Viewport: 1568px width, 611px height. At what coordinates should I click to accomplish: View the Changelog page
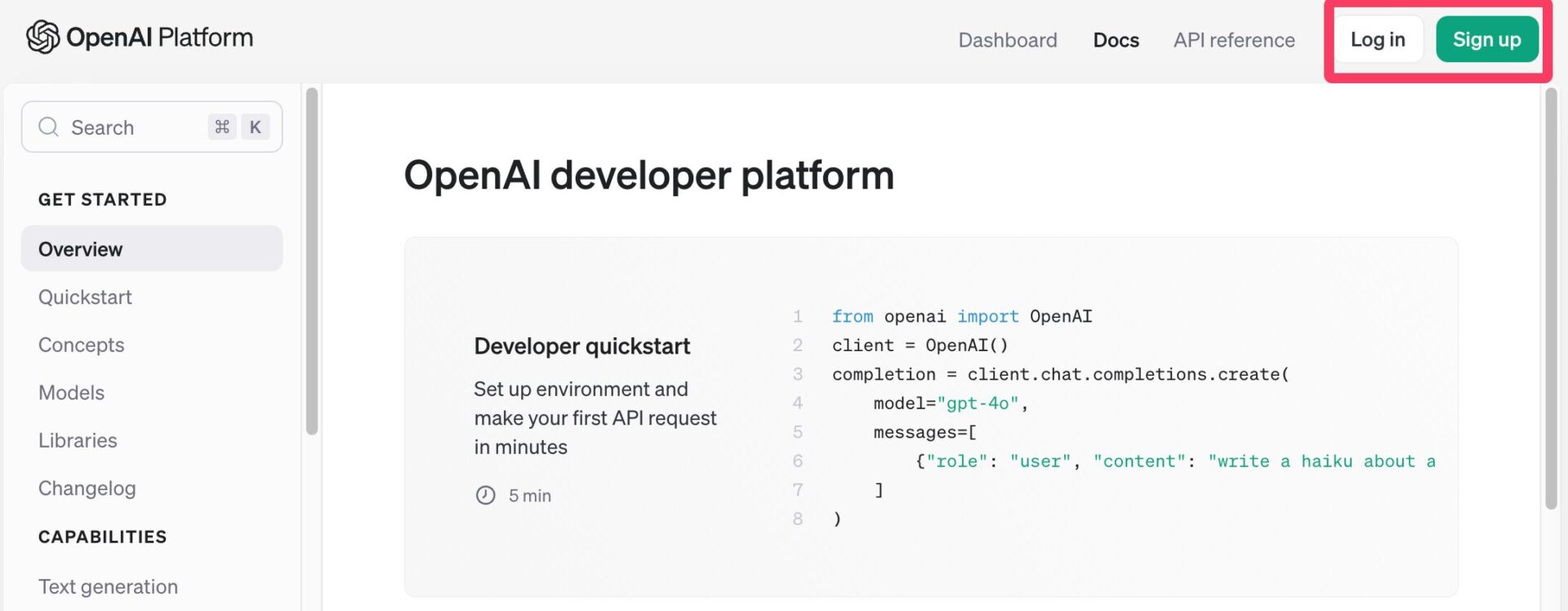87,488
